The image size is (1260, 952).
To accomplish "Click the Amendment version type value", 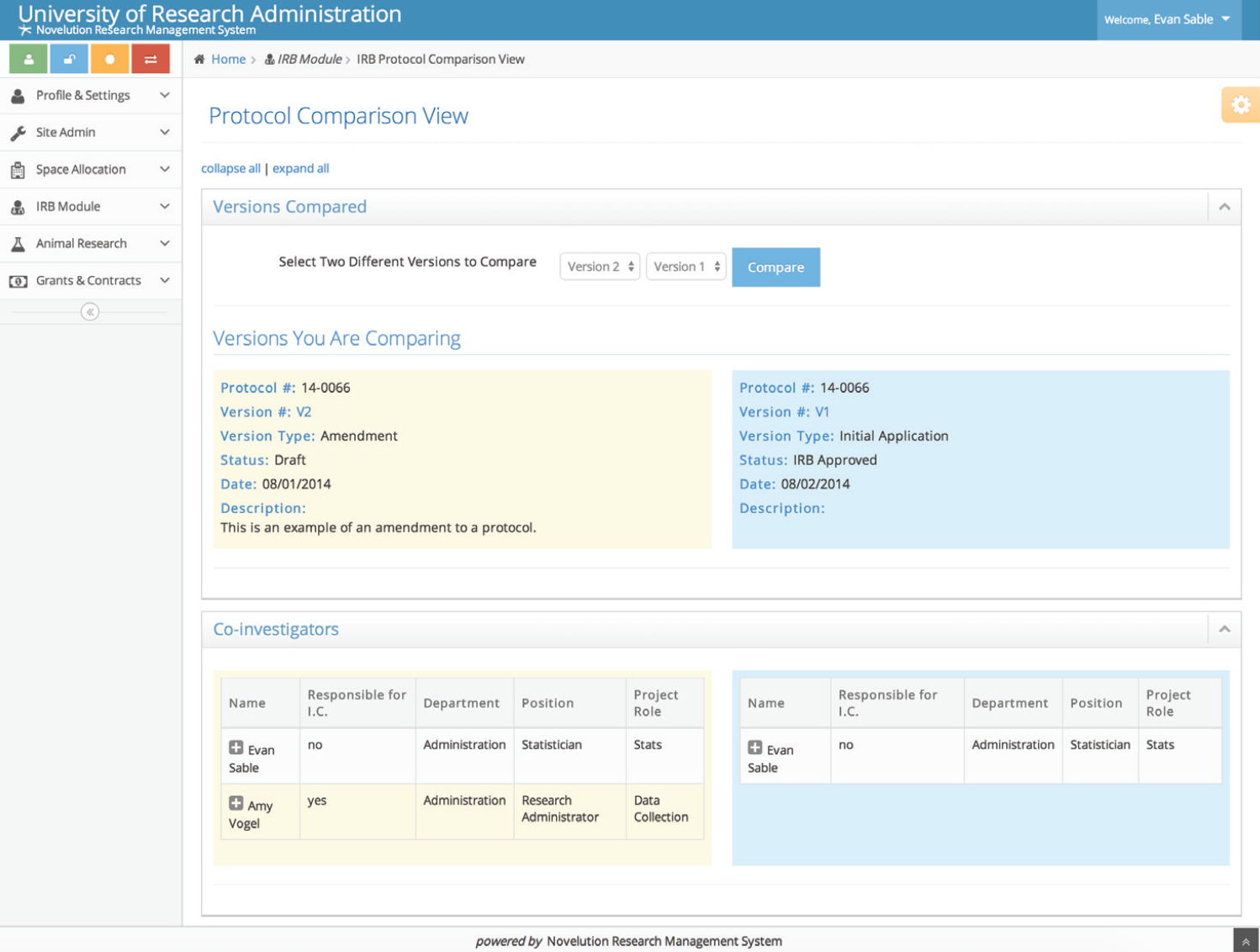I will [x=359, y=436].
